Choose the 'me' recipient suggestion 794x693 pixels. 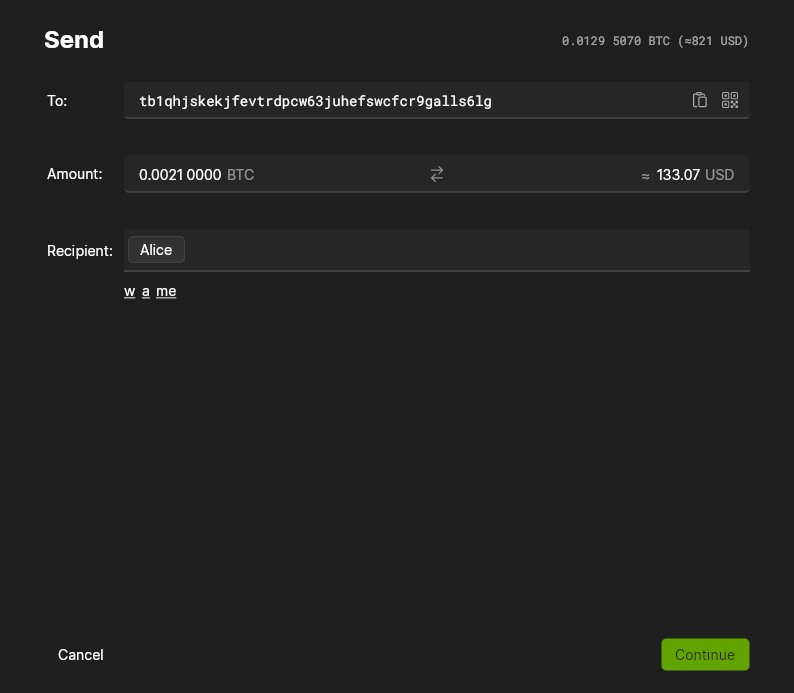[166, 292]
